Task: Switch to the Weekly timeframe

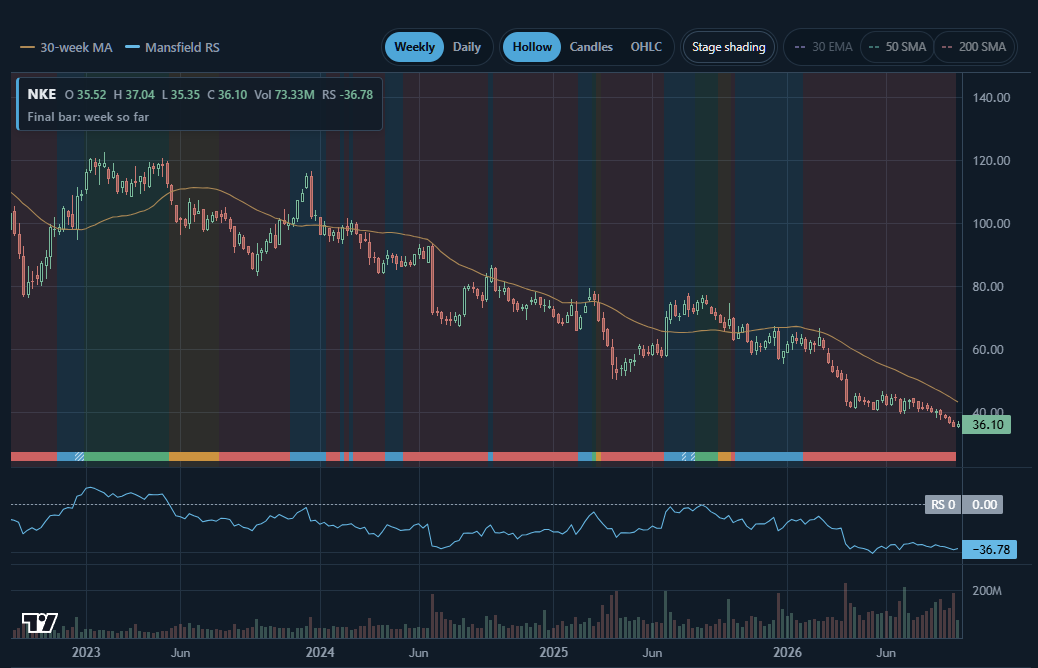Action: (414, 47)
